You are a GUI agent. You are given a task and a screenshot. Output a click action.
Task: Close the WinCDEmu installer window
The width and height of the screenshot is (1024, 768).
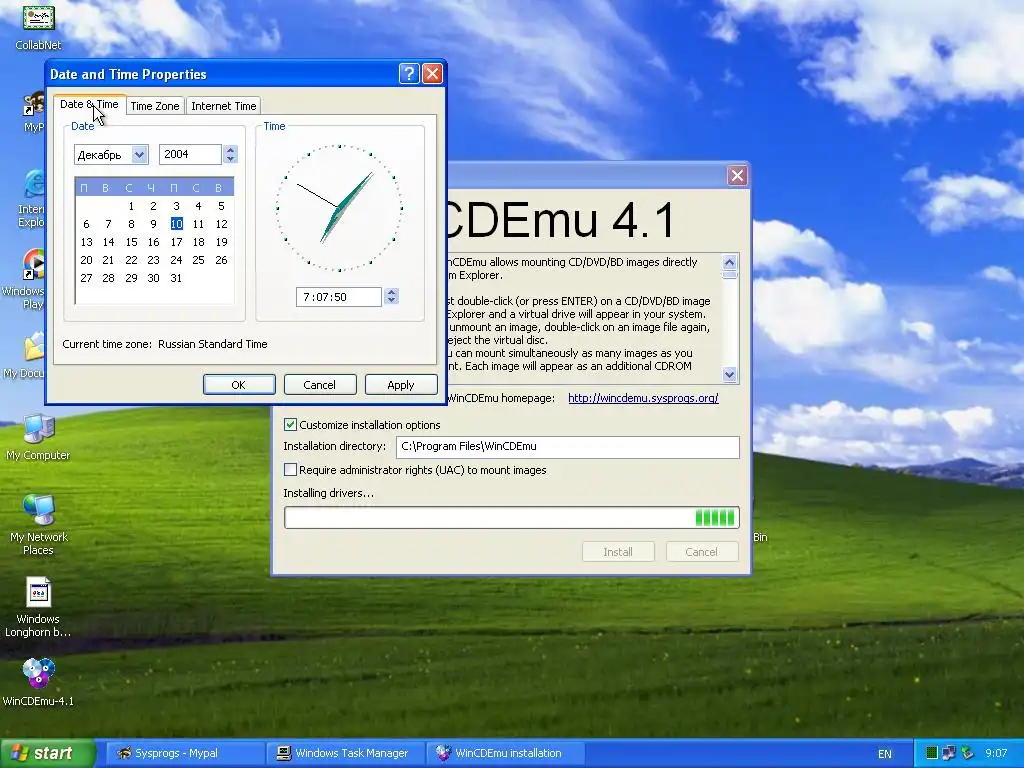click(737, 176)
